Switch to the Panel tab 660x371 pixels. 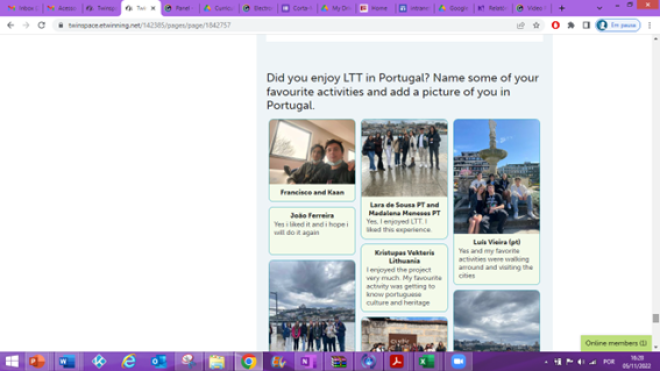click(179, 8)
